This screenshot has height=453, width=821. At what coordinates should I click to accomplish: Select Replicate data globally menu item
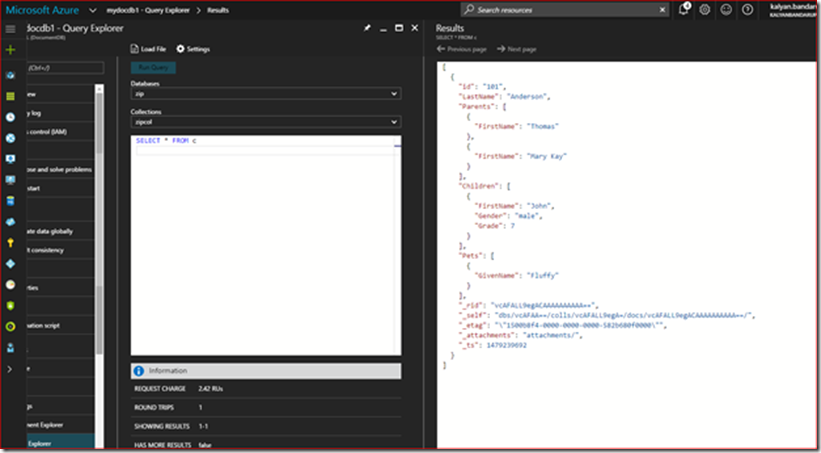point(60,231)
